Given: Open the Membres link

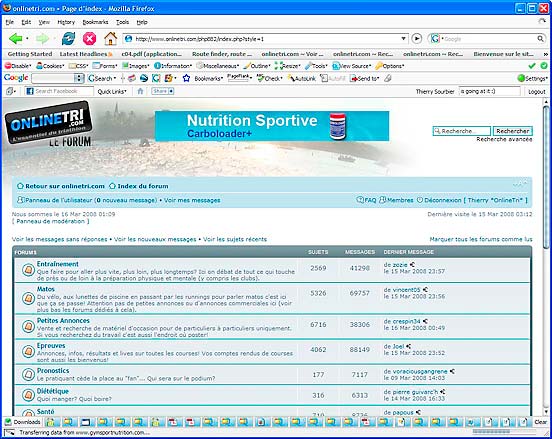Looking at the screenshot, I should [x=397, y=200].
